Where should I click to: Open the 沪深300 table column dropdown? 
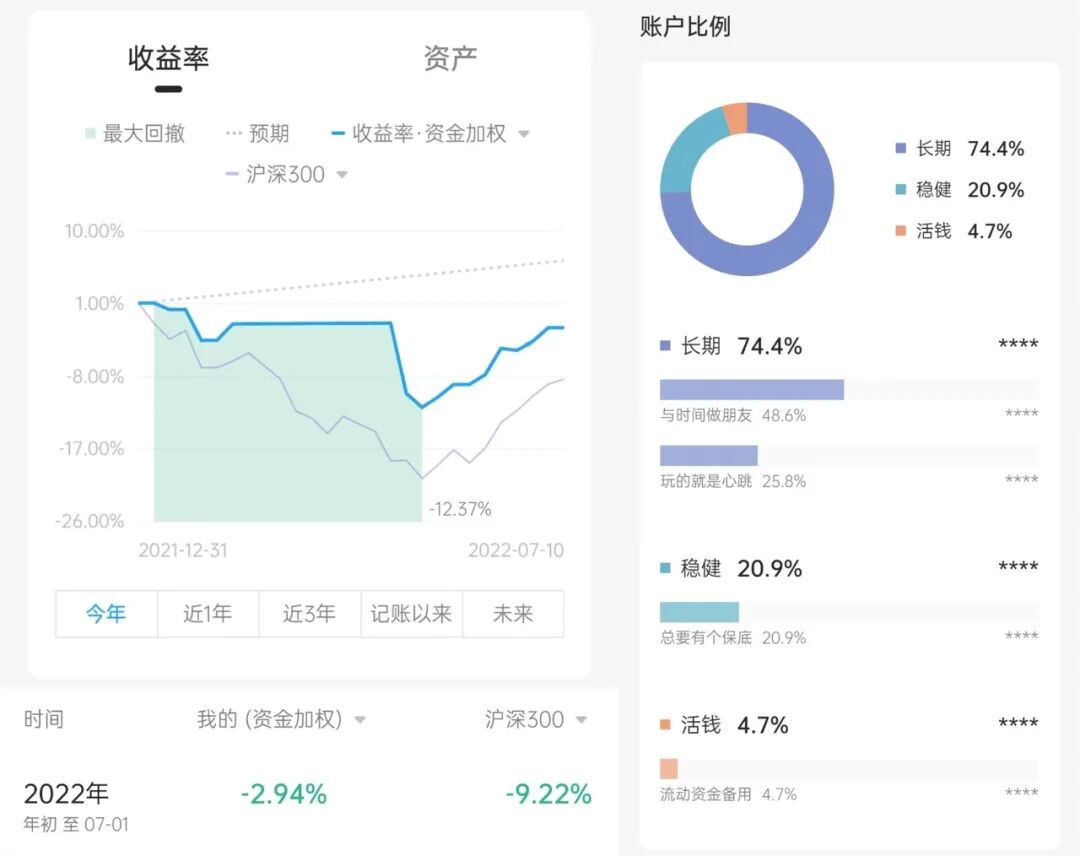tap(581, 720)
